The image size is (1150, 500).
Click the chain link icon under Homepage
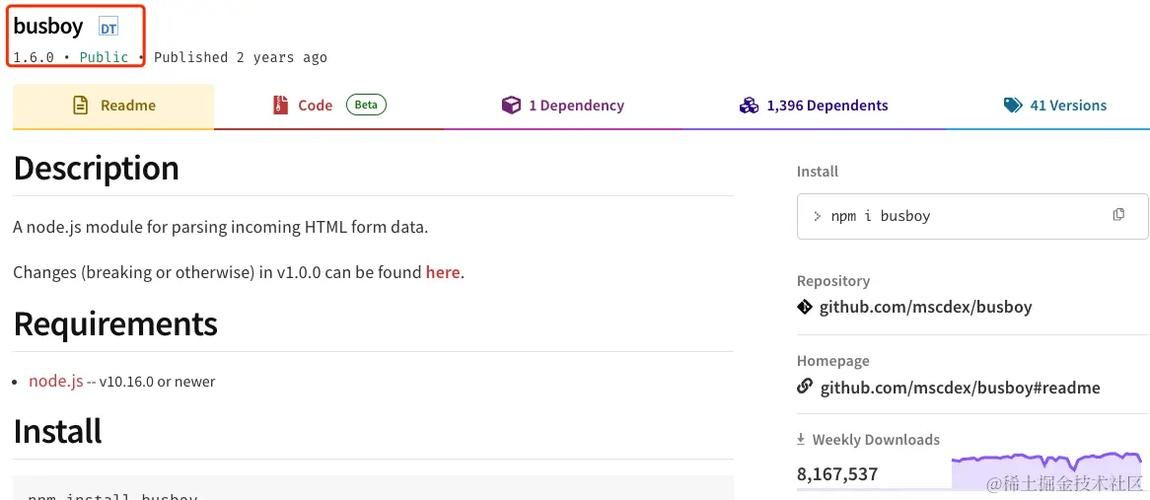coord(805,386)
